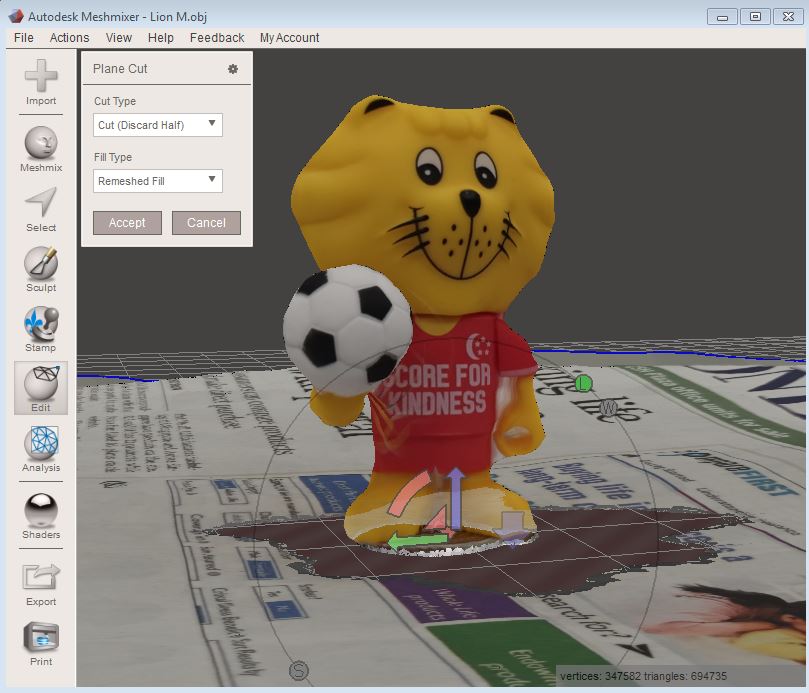This screenshot has width=809, height=693.
Task: Cancel the plane cut
Action: [x=206, y=222]
